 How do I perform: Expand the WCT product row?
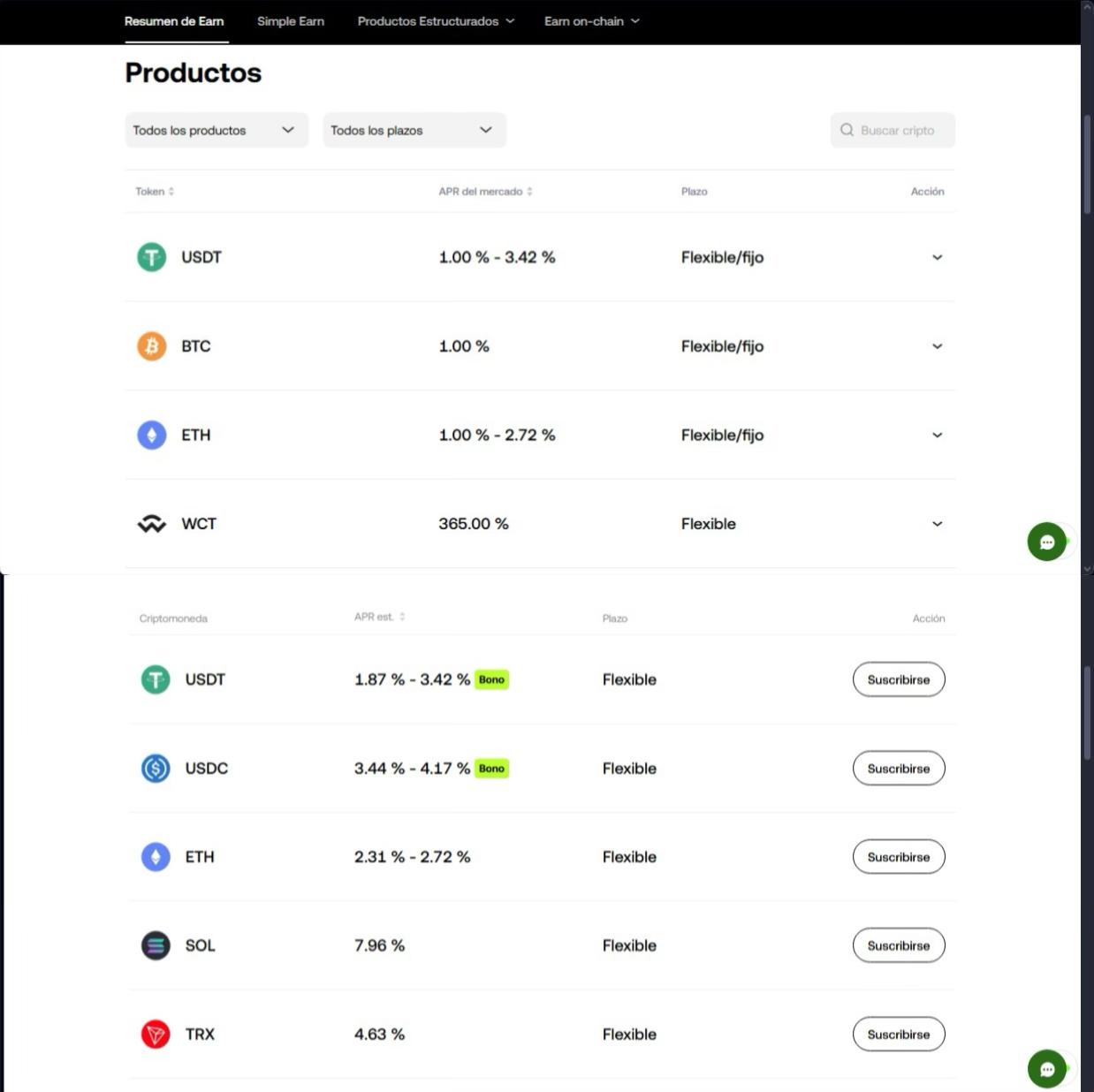coord(937,524)
